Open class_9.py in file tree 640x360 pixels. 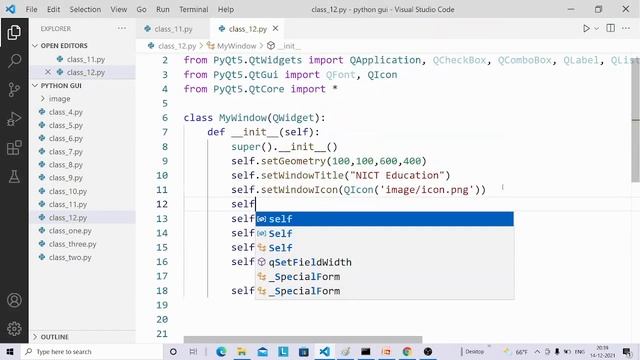(x=66, y=178)
